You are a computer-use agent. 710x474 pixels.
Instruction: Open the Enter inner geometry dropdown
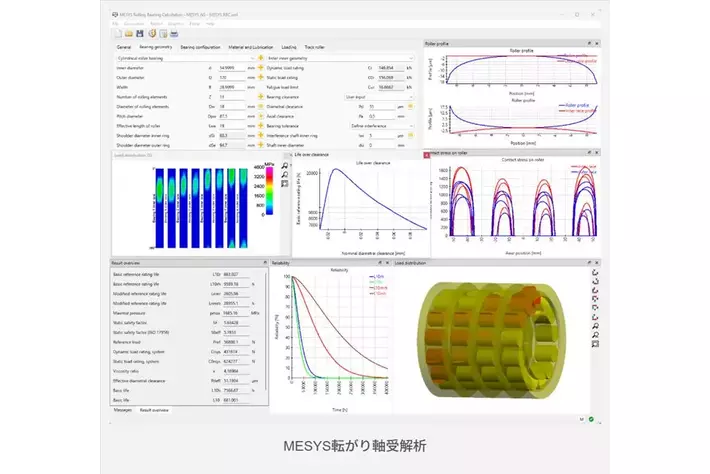pos(340,58)
